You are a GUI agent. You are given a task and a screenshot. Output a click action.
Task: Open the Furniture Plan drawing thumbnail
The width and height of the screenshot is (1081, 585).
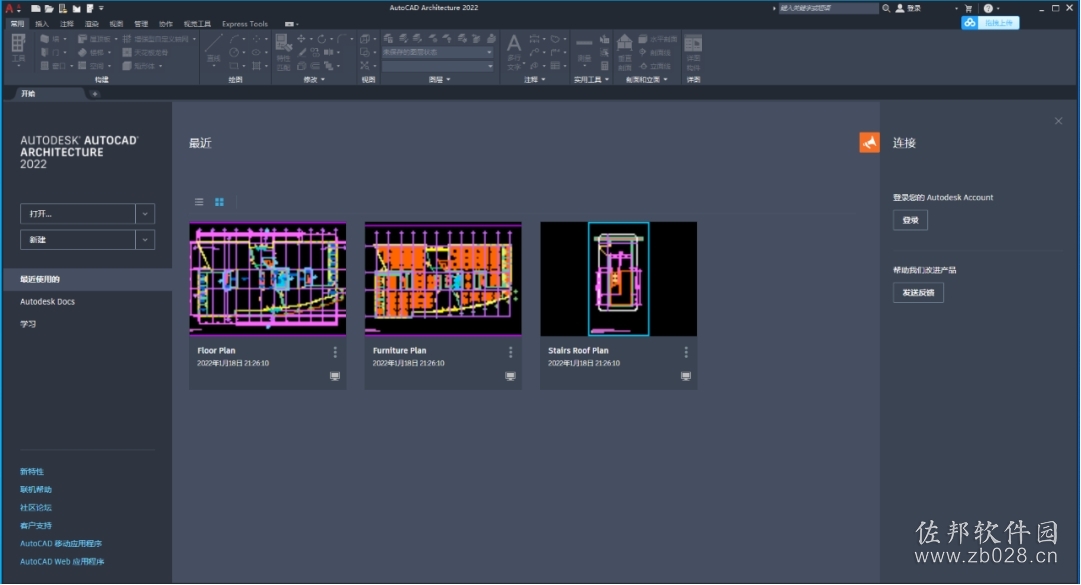point(443,279)
